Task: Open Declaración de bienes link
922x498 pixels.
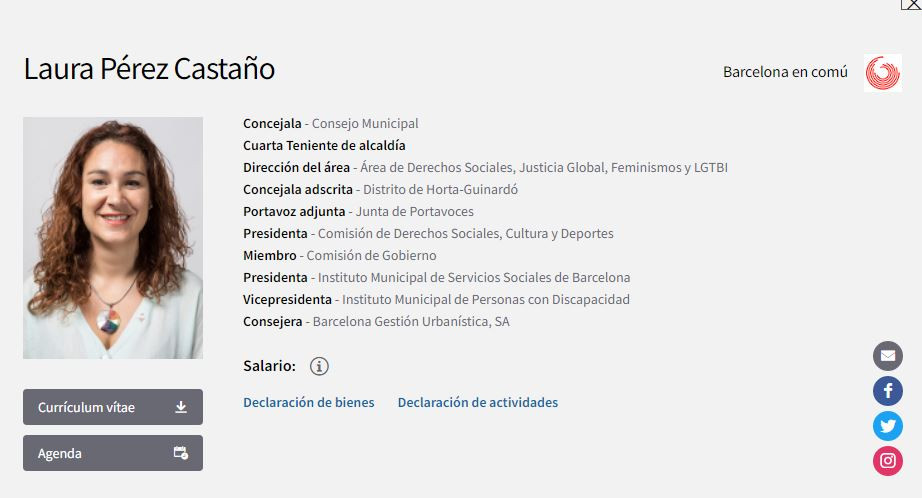Action: pos(309,402)
